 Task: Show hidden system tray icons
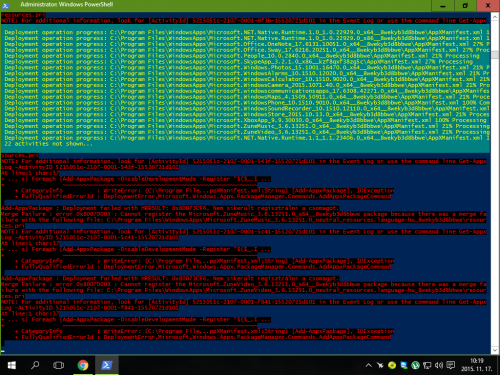[369, 365]
